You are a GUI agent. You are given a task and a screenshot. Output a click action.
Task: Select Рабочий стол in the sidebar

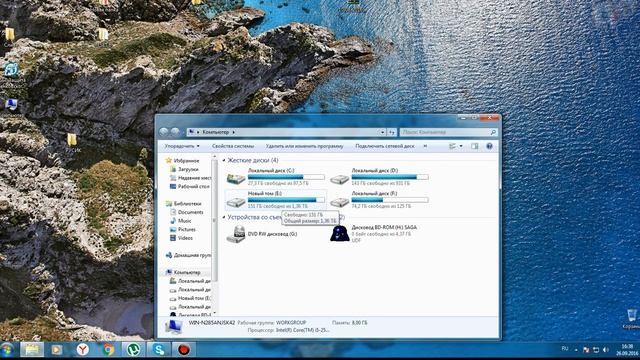[190, 187]
